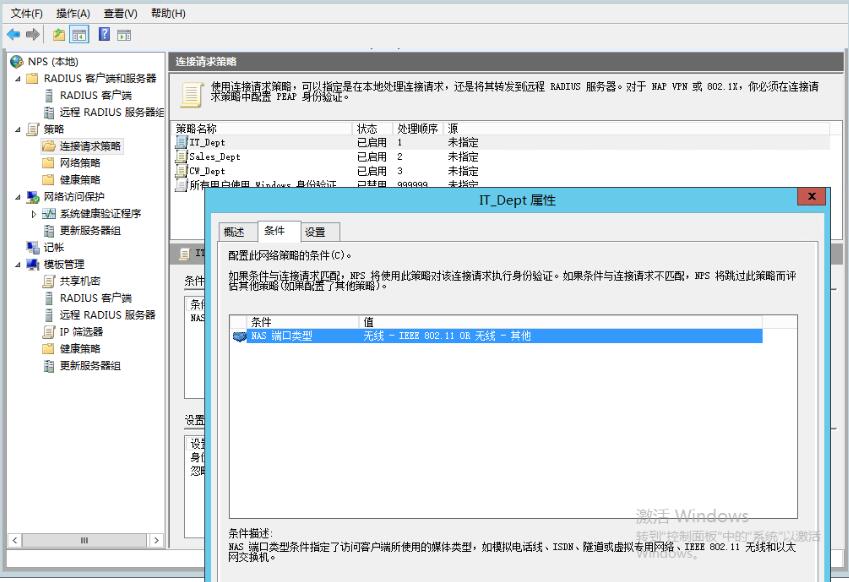Click the IT_Dept policy row icon
849x582 pixels.
pos(181,142)
